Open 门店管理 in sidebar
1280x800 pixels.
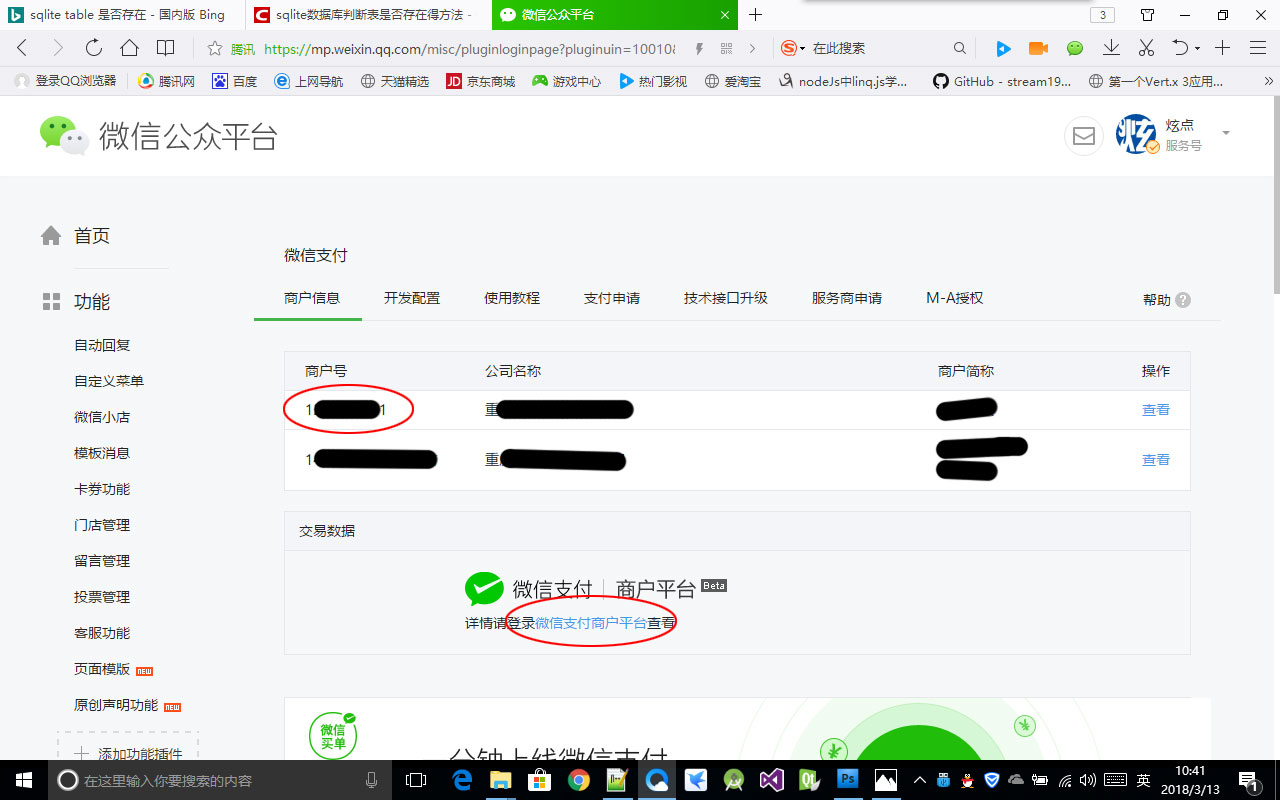tap(102, 525)
